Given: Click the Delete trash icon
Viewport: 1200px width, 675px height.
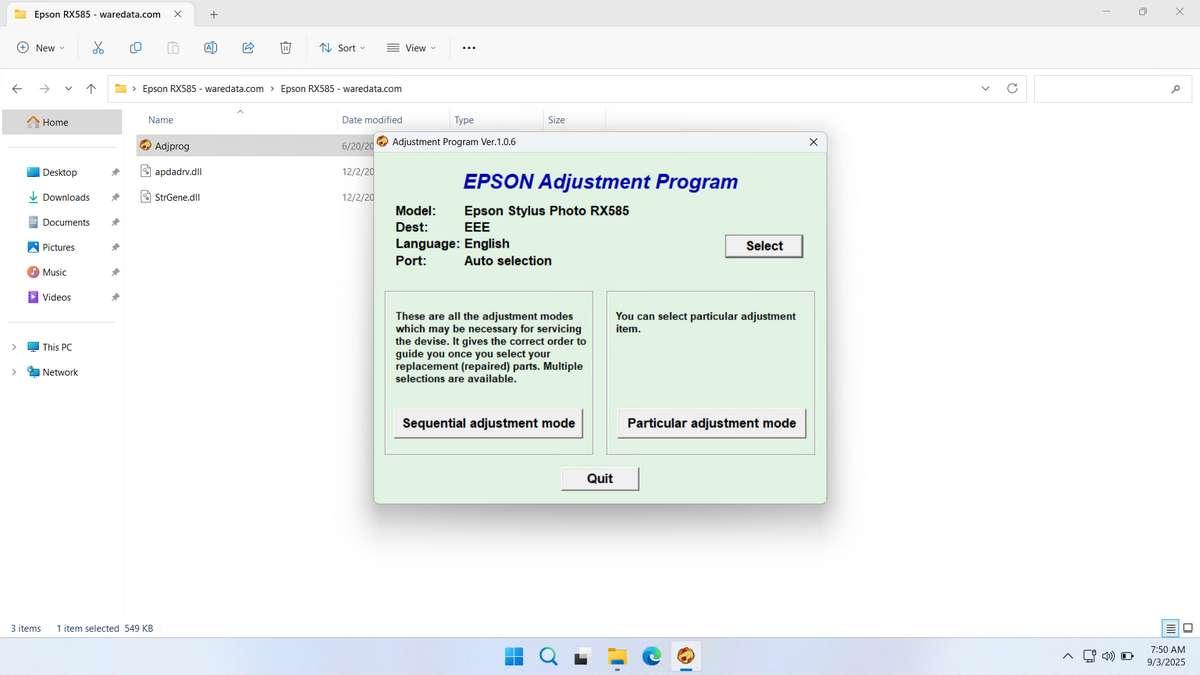Looking at the screenshot, I should click(285, 47).
